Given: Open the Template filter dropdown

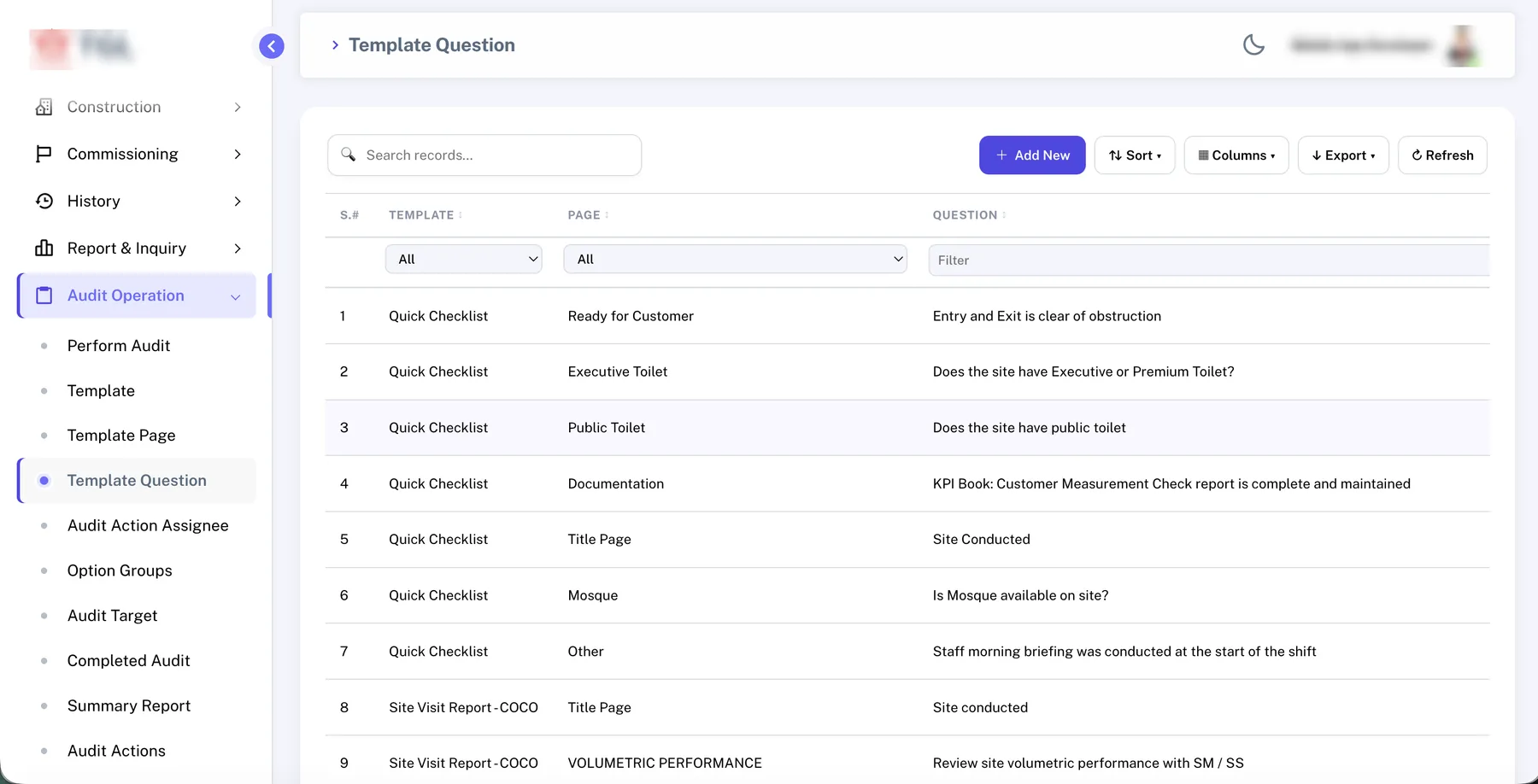Looking at the screenshot, I should (x=464, y=259).
